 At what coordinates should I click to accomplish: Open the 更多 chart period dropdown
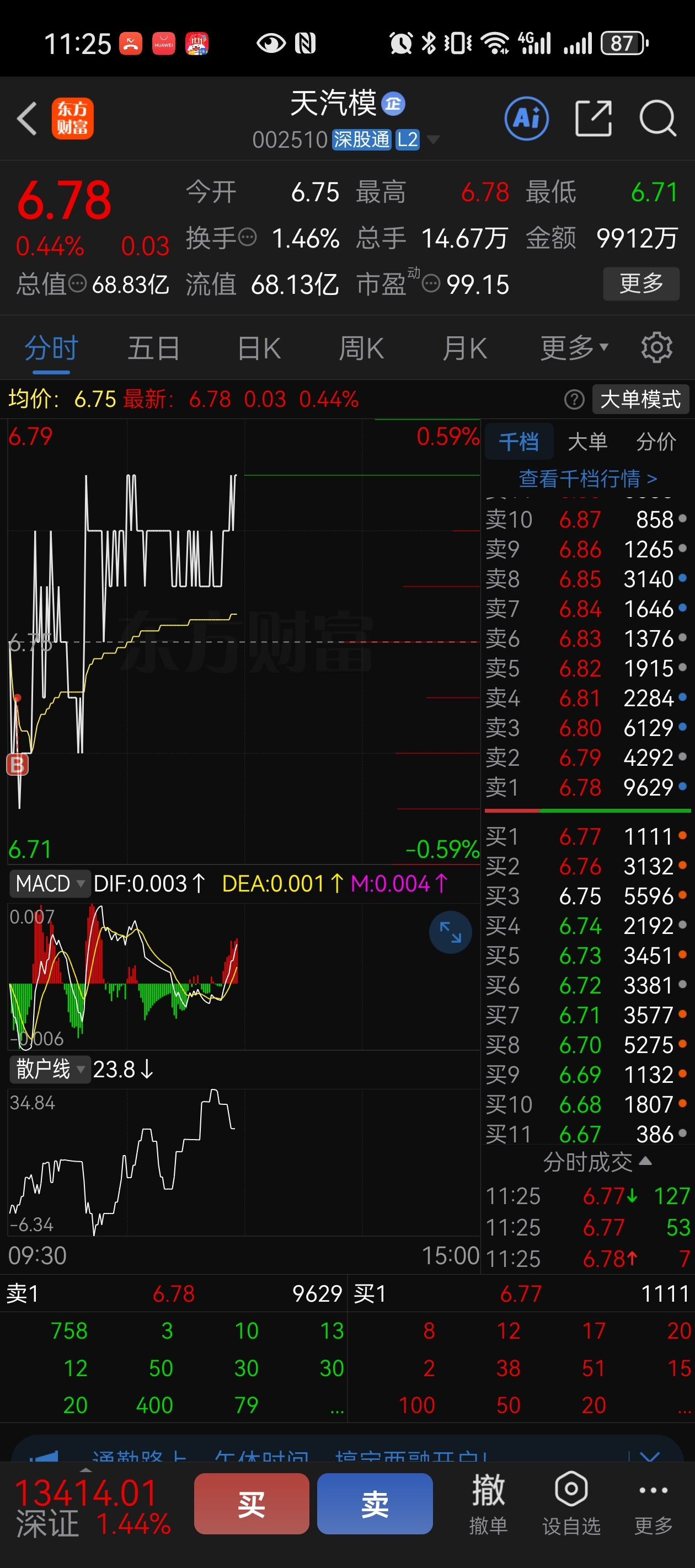(x=574, y=348)
